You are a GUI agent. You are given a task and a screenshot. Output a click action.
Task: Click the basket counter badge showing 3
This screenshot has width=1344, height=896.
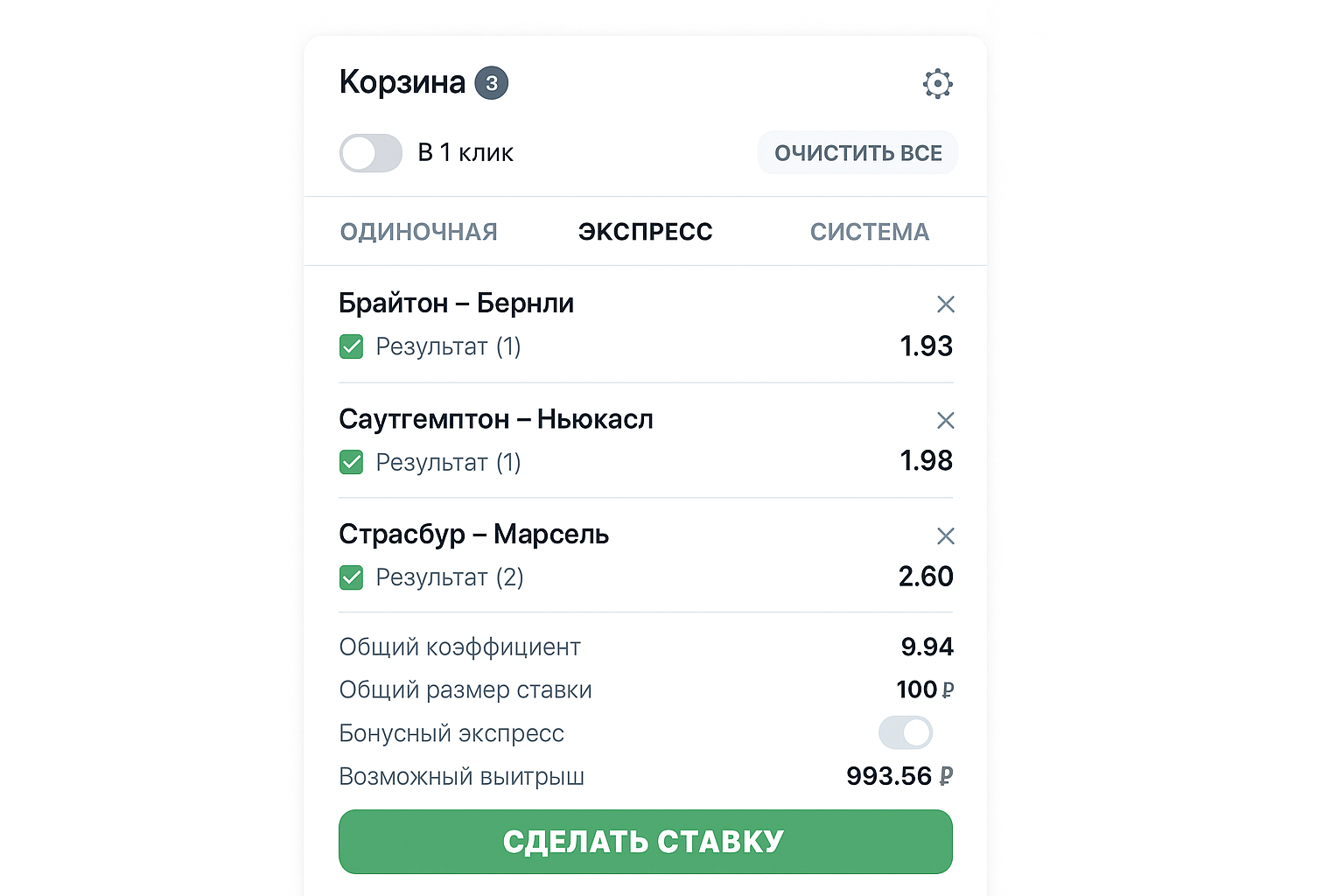point(491,81)
